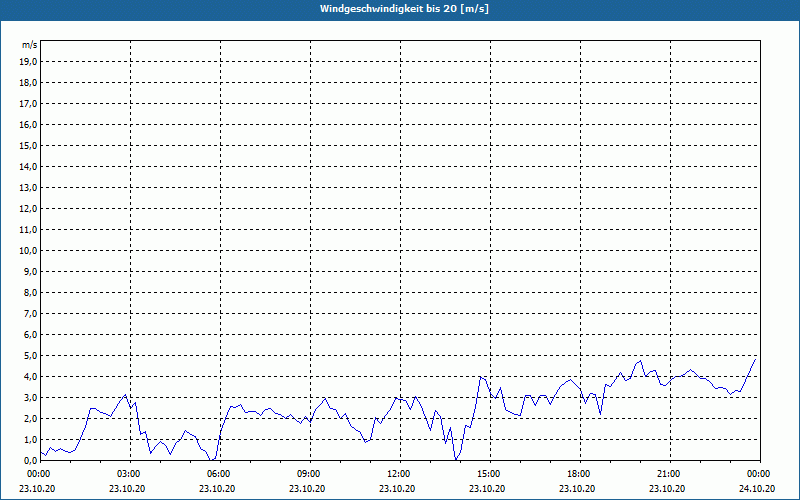The width and height of the screenshot is (800, 500).
Task: Pick the '0,0' y-axis origin label
Action: pos(30,461)
